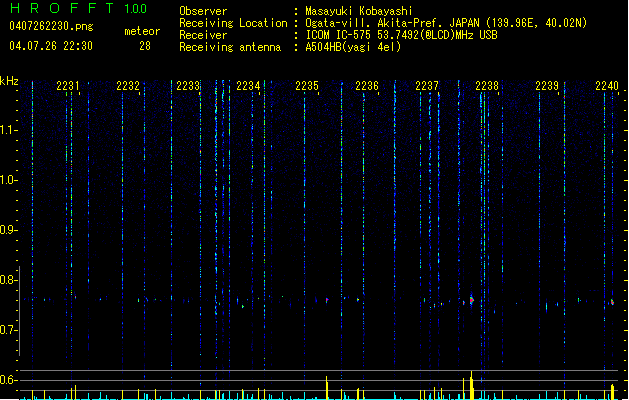Click the 1.1 kHz axis label
Image resolution: width=629 pixels, height=400 pixels.
click(x=7, y=130)
